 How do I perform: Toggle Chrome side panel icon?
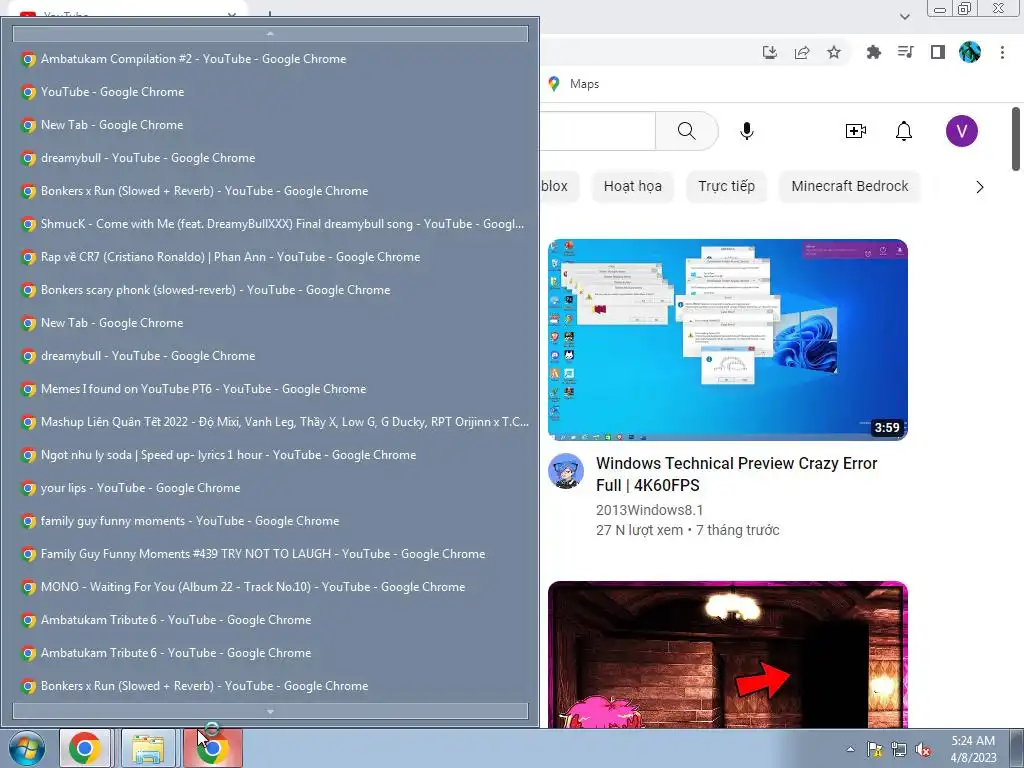938,52
